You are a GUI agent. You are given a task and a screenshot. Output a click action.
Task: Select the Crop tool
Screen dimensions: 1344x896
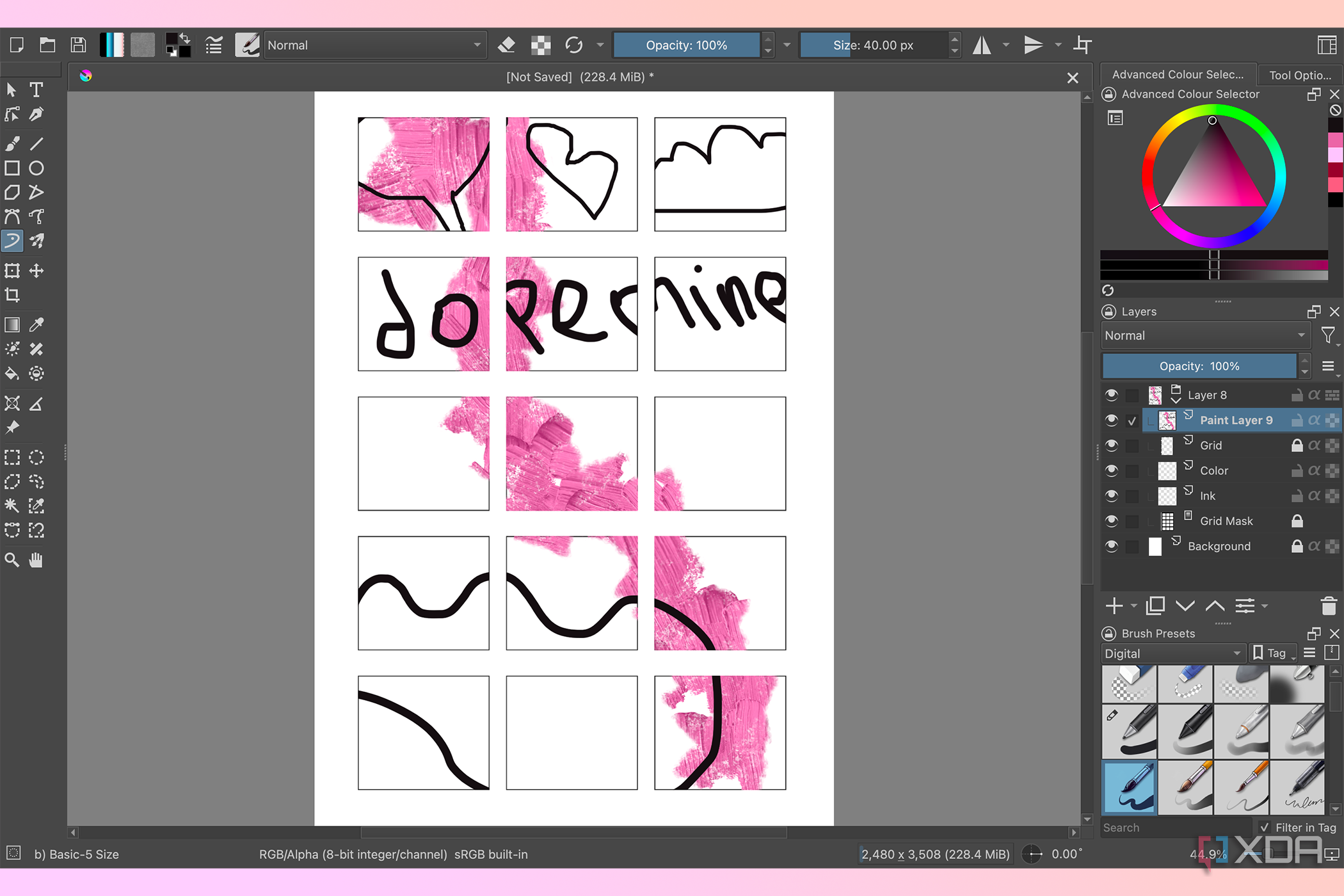click(12, 295)
